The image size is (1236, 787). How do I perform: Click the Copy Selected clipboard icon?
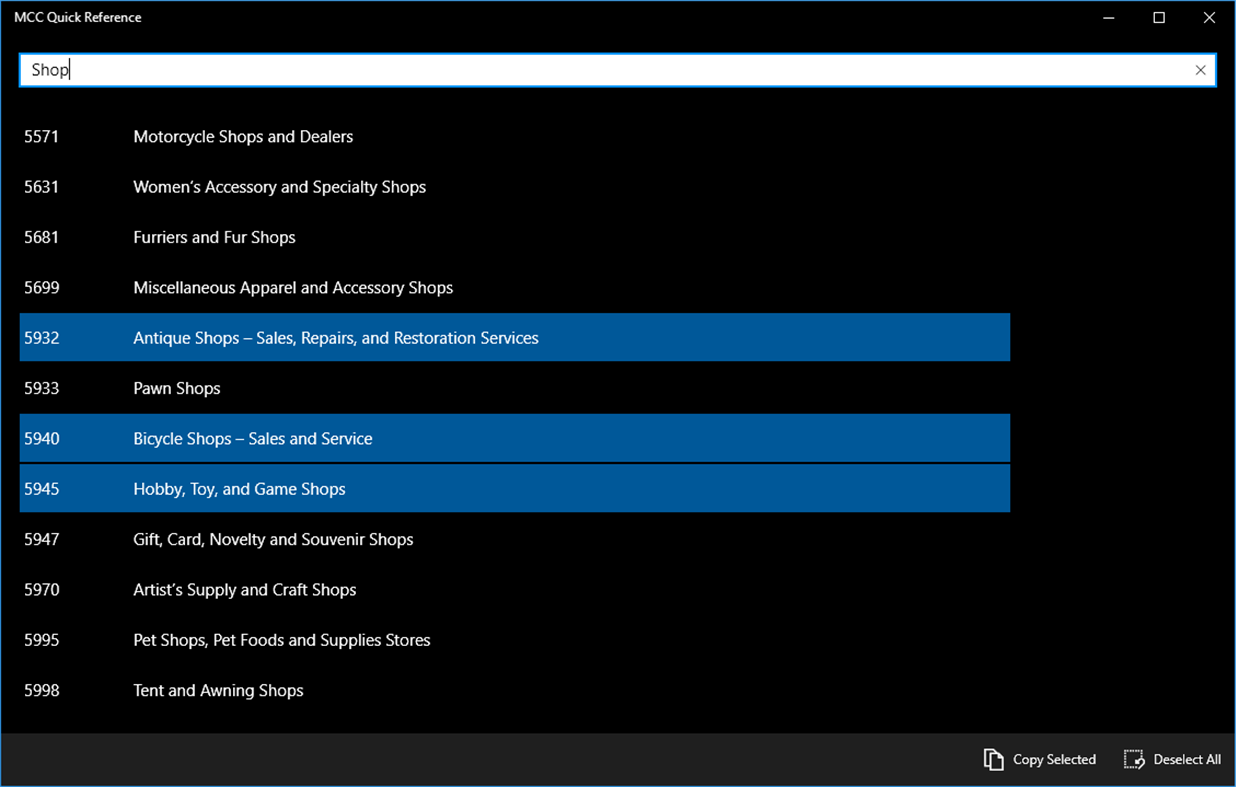click(x=993, y=759)
